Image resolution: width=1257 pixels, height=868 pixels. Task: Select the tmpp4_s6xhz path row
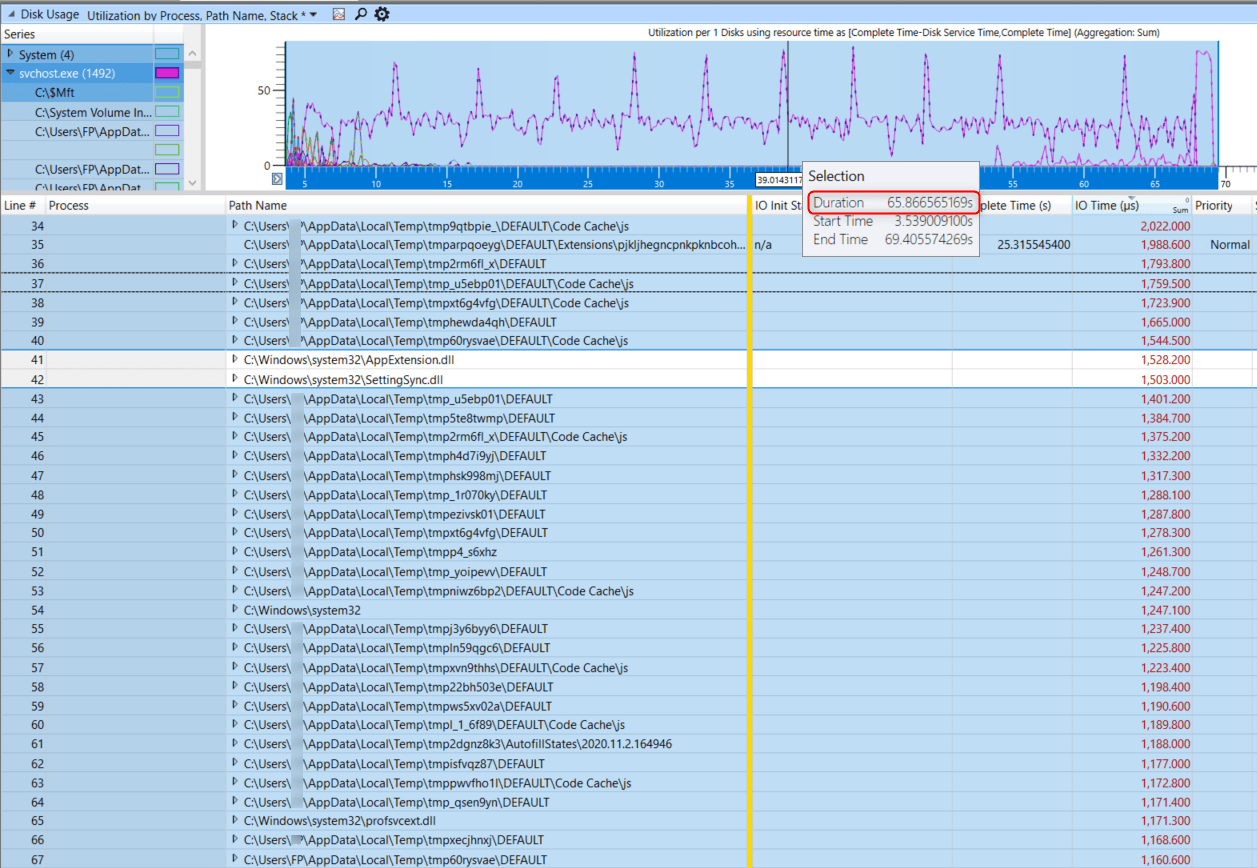pyautogui.click(x=370, y=552)
